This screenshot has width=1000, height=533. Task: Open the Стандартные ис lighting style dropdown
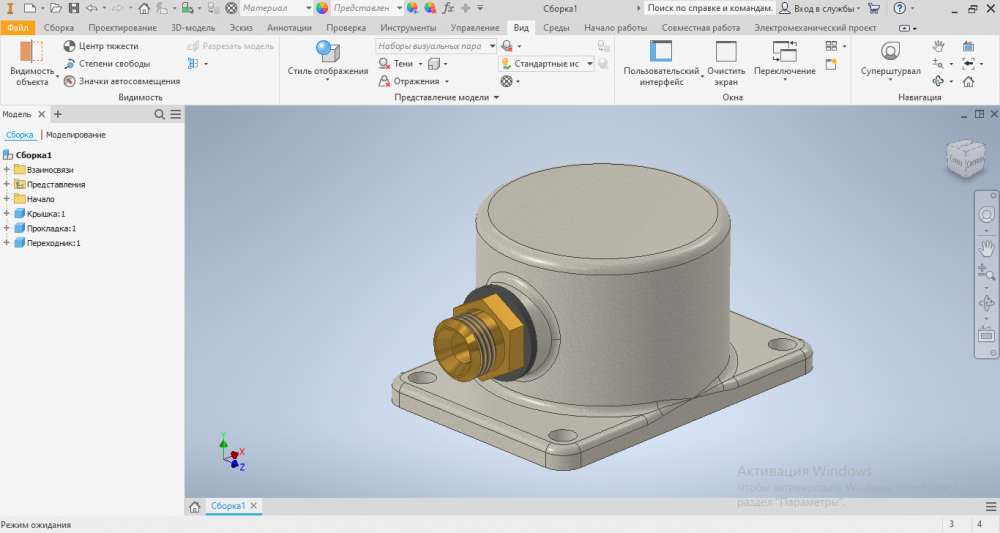(589, 63)
